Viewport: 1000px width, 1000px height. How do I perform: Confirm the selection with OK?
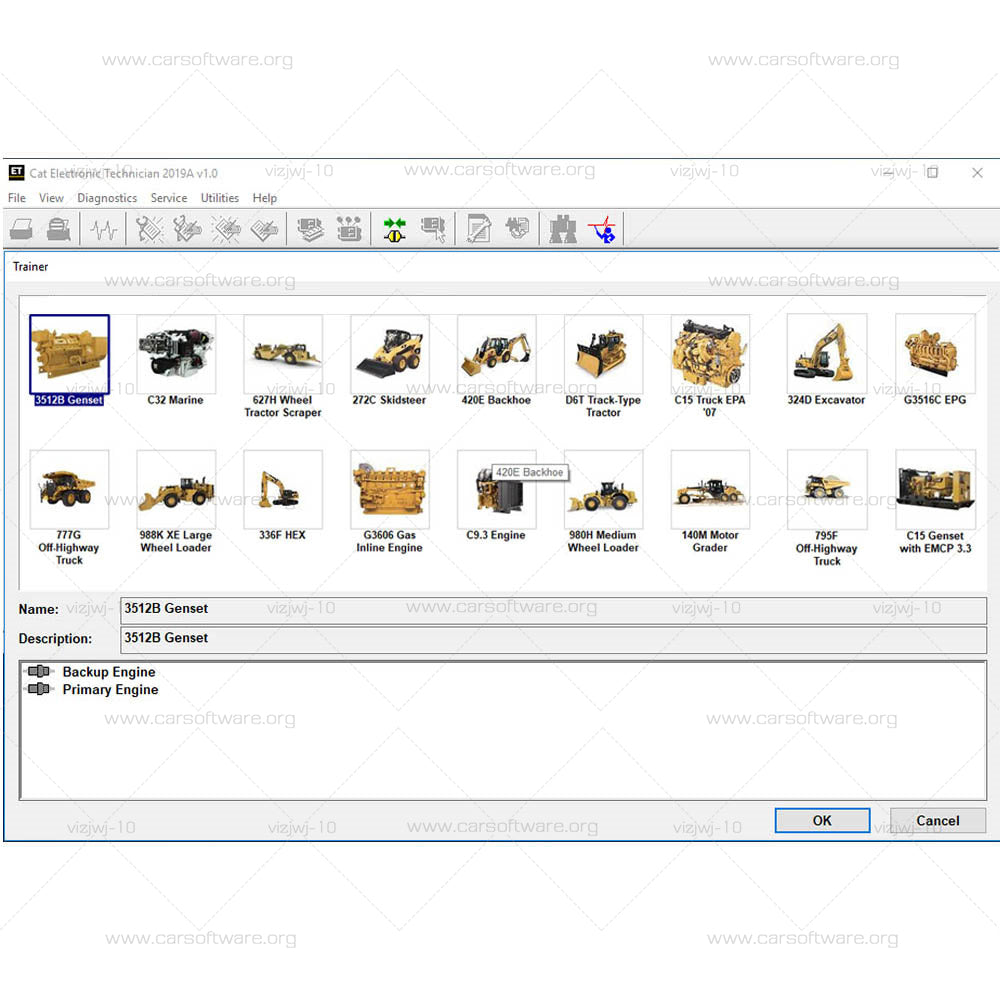point(822,820)
